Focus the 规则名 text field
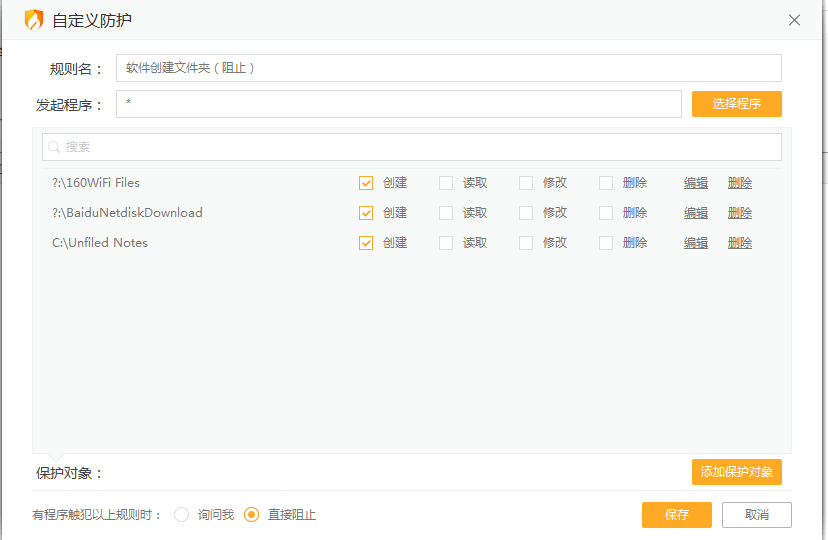This screenshot has width=828, height=540. click(448, 68)
